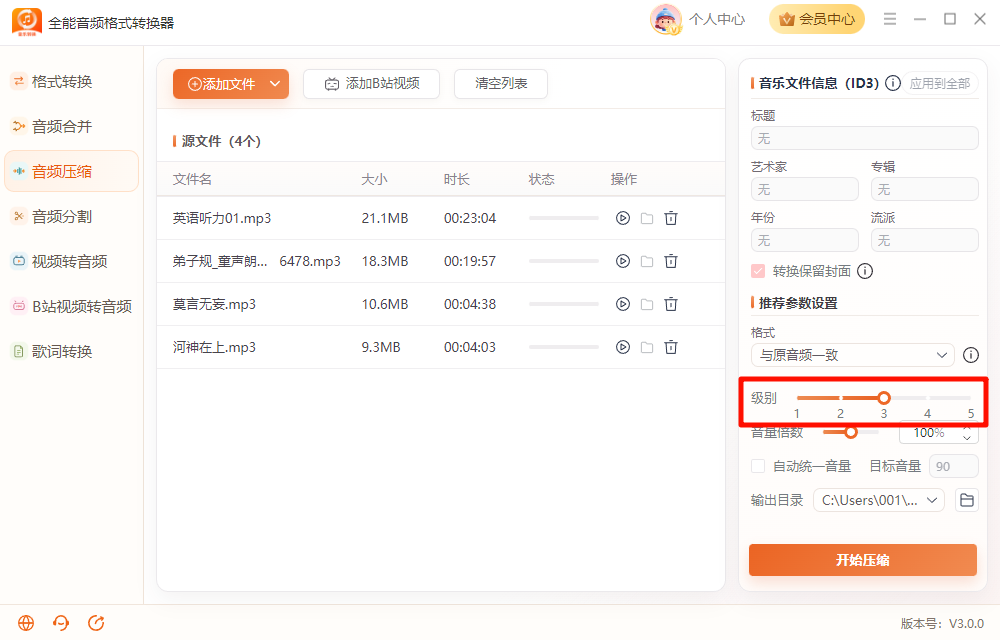Viewport: 1000px width, 640px height.
Task: Click the info icon next to 转换保留封面
Action: [865, 271]
